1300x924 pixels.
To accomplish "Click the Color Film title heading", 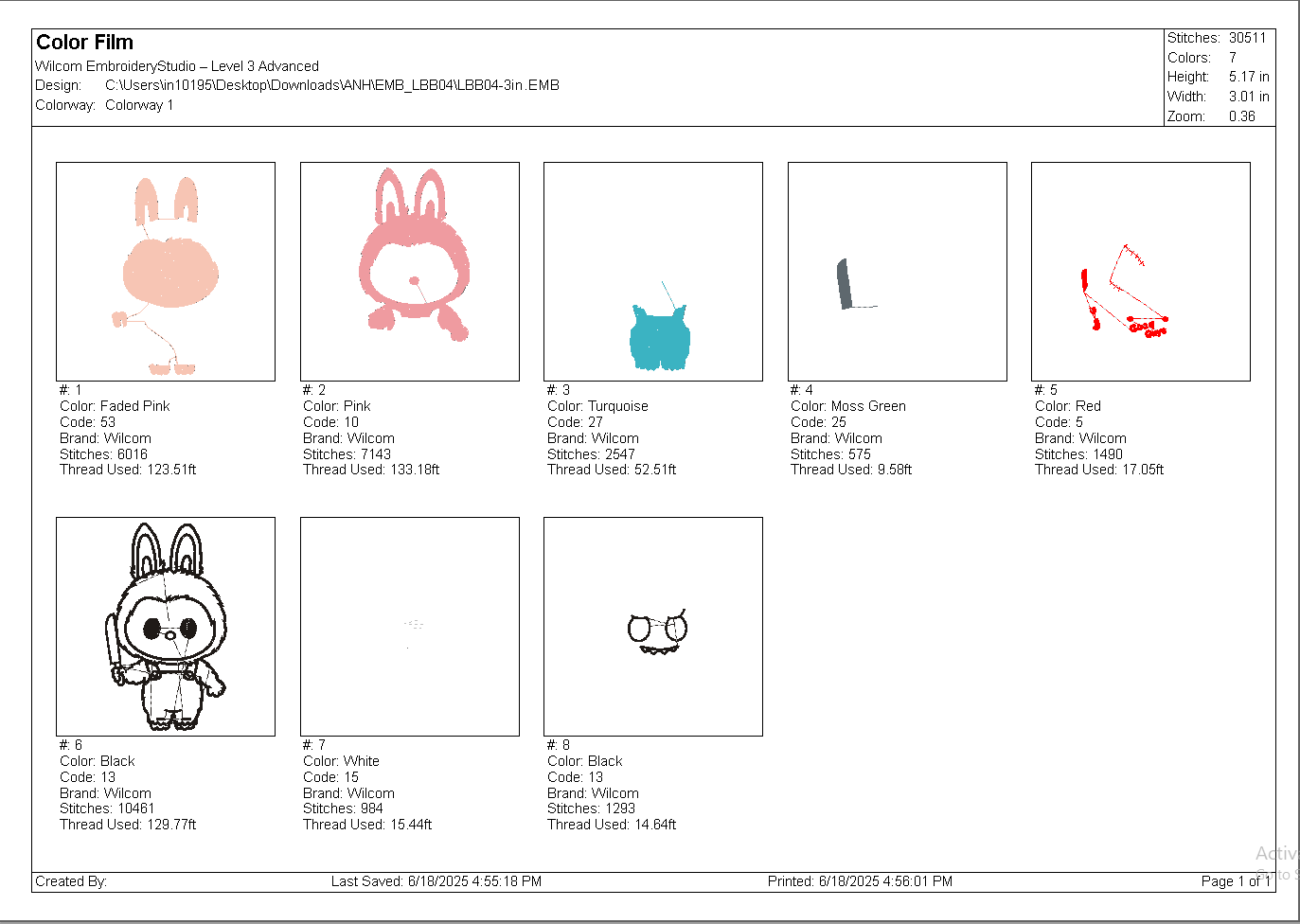I will coord(84,43).
